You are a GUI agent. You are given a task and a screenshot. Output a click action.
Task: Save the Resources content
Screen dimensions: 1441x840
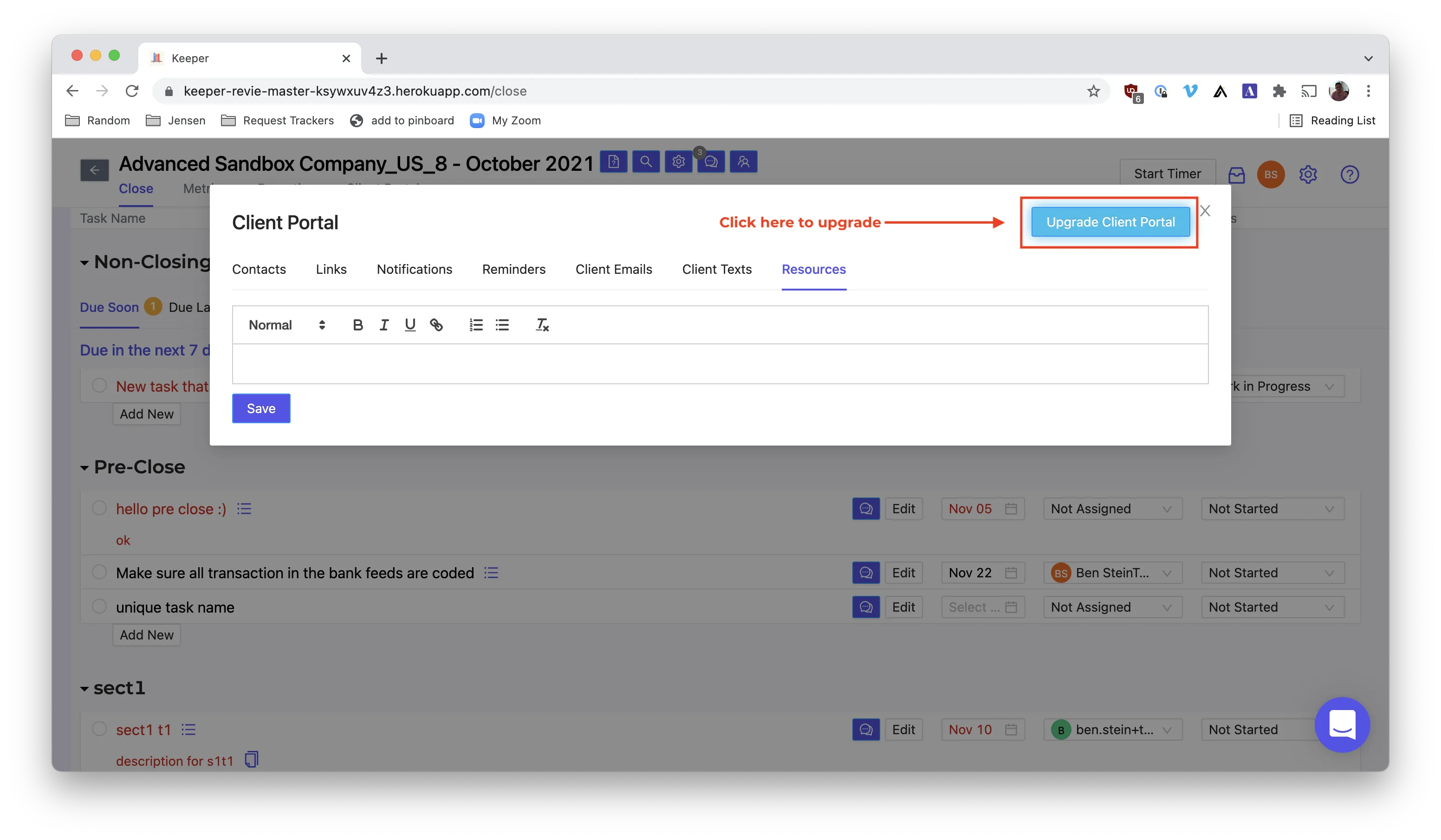[x=261, y=408]
